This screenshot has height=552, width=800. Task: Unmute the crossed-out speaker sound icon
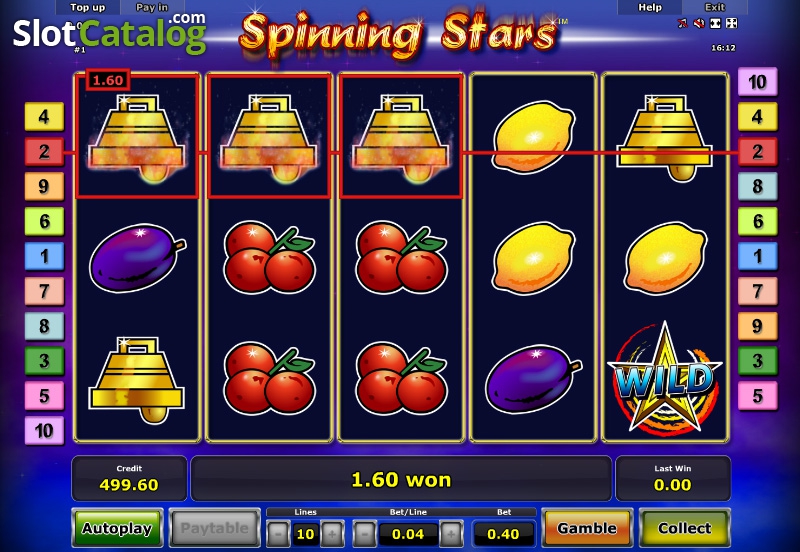click(699, 23)
